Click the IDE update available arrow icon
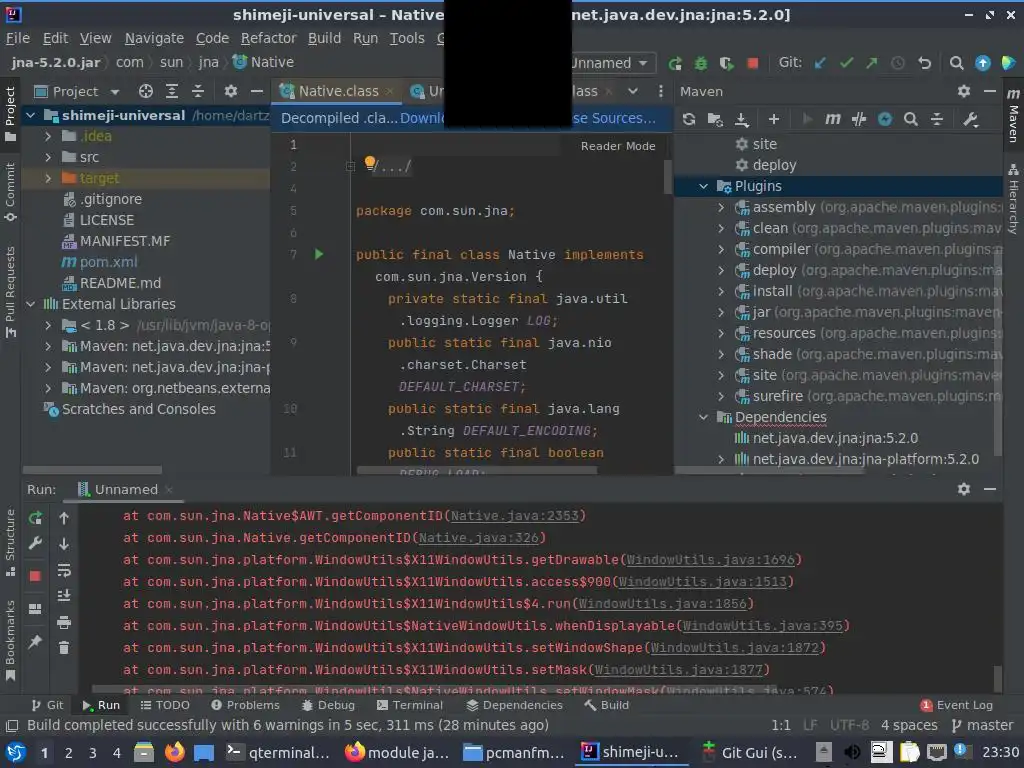This screenshot has height=768, width=1024. pos(982,63)
